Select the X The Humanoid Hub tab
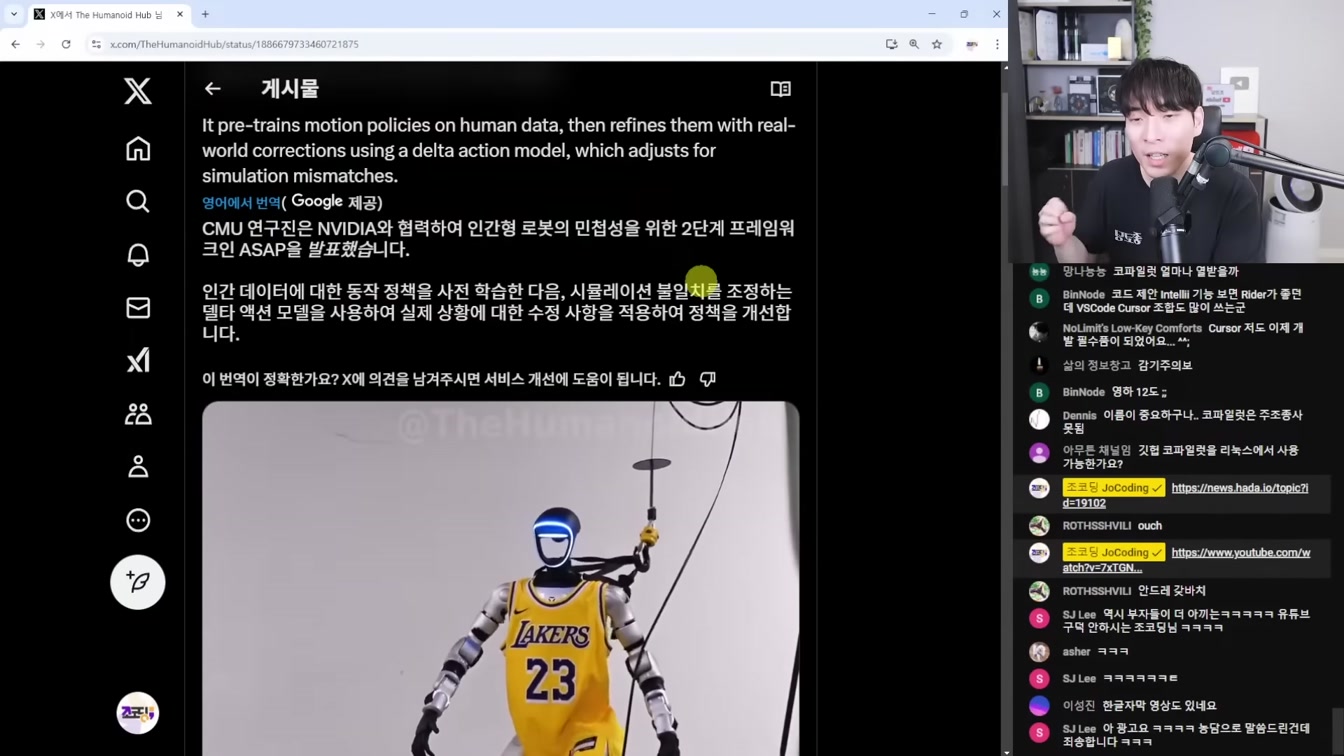The image size is (1344, 756). 109,14
